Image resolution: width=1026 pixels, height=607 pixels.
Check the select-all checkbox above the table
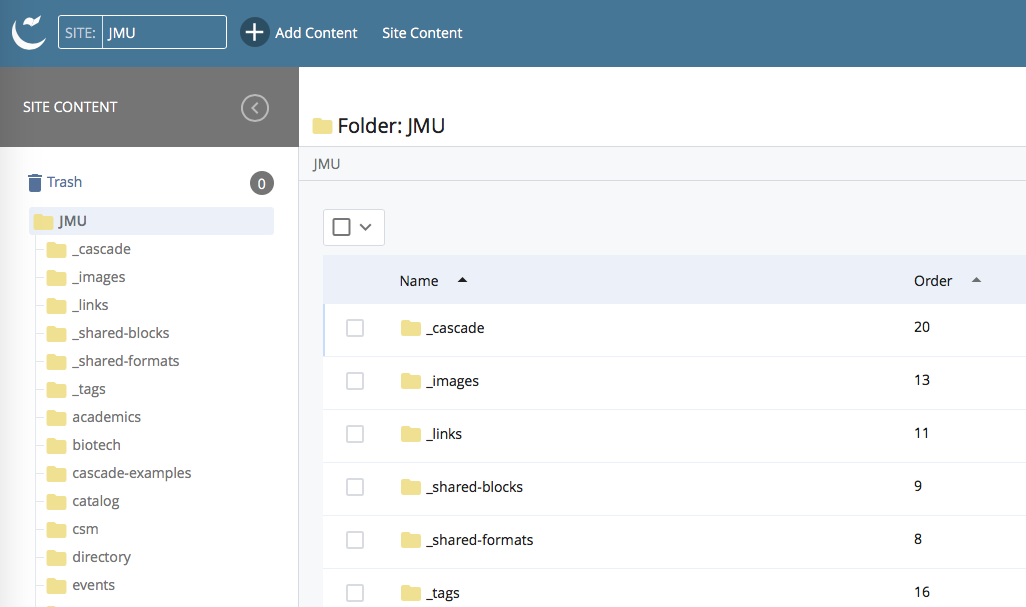pyautogui.click(x=342, y=227)
